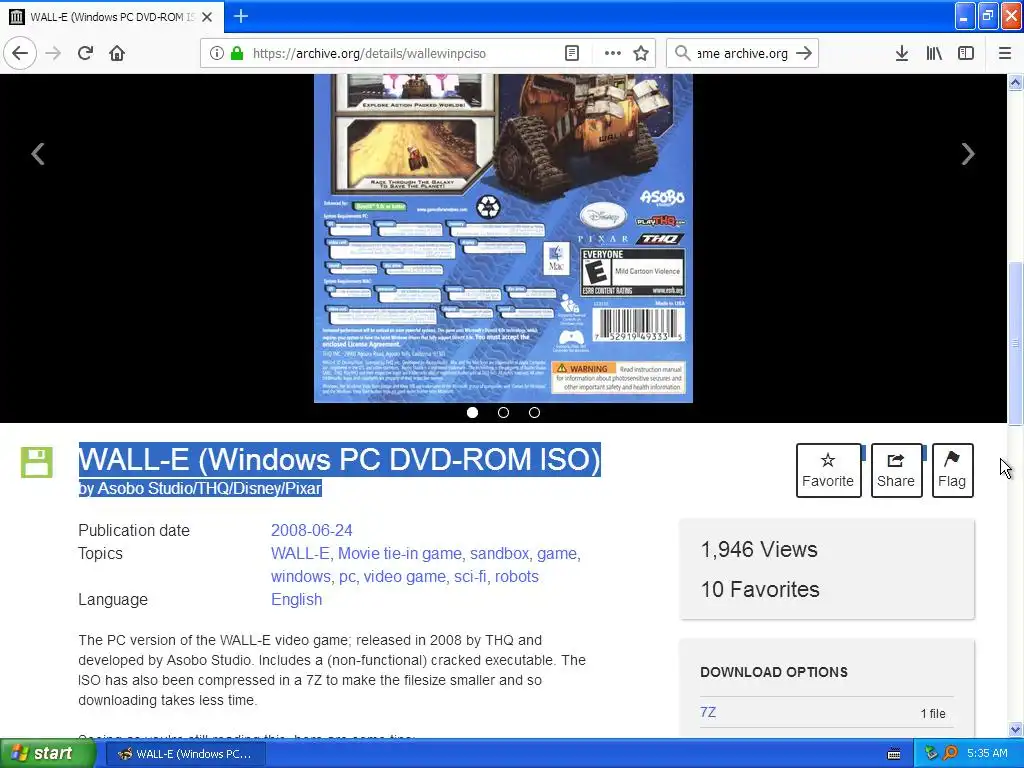Open the Library icon
The image size is (1024, 768).
pos(934,54)
